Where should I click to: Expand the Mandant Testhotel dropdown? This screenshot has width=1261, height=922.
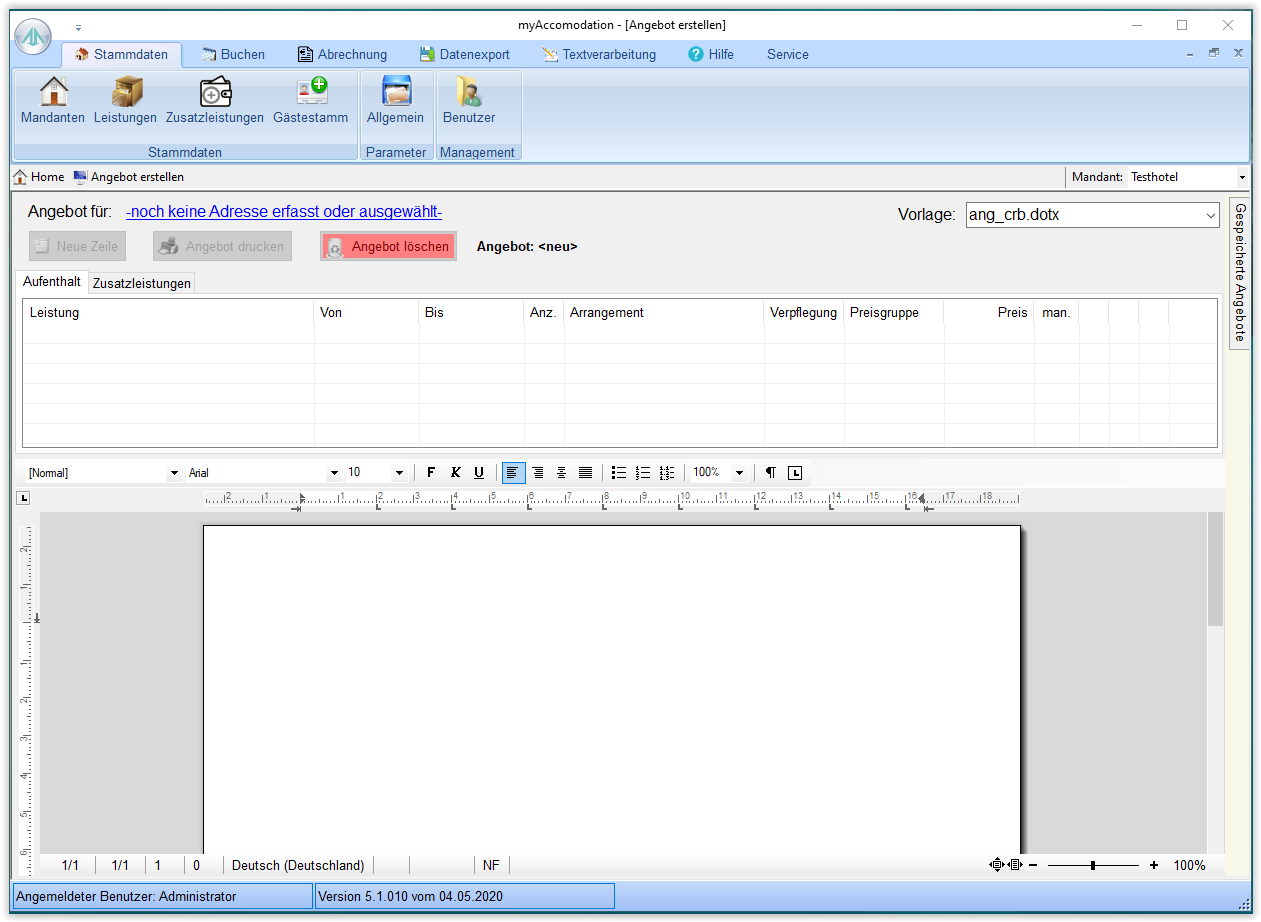pyautogui.click(x=1242, y=177)
